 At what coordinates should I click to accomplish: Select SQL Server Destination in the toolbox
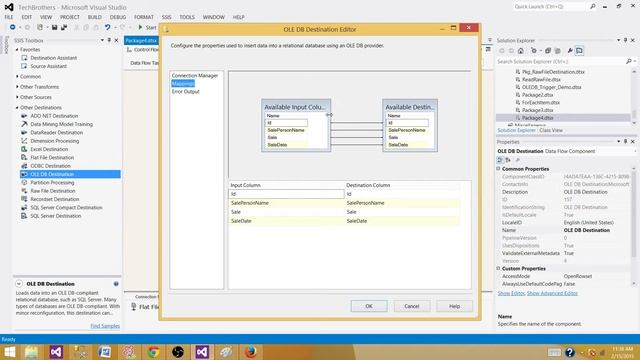click(x=56, y=216)
